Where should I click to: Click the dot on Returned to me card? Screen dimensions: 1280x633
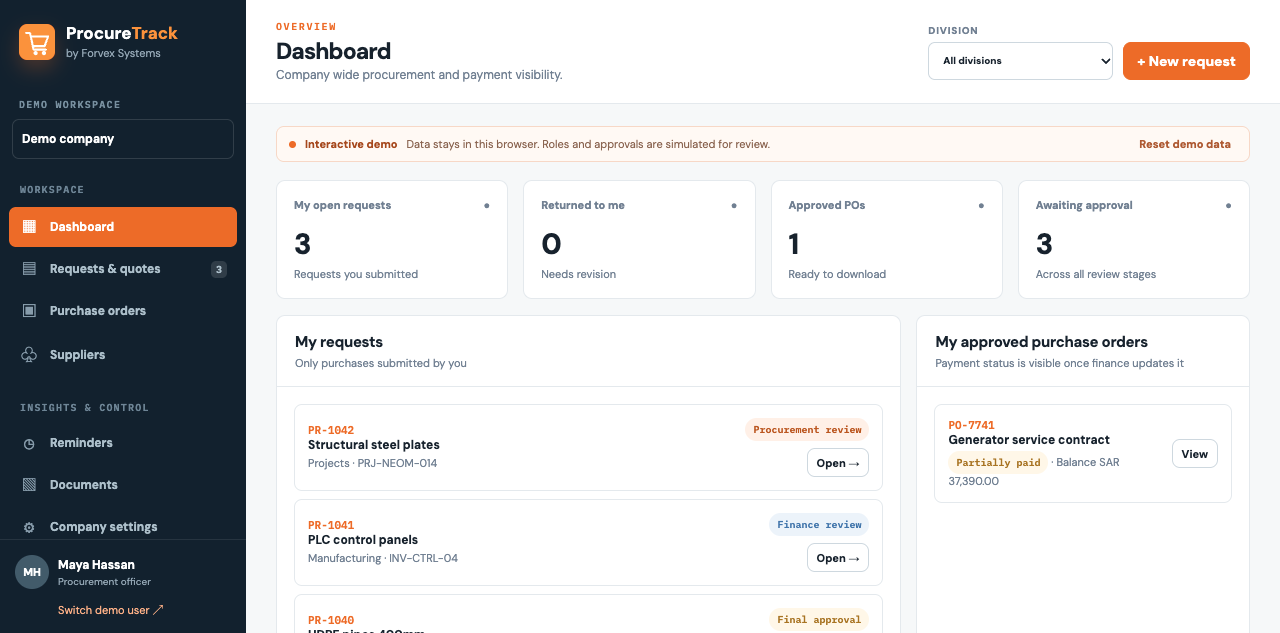[x=734, y=205]
